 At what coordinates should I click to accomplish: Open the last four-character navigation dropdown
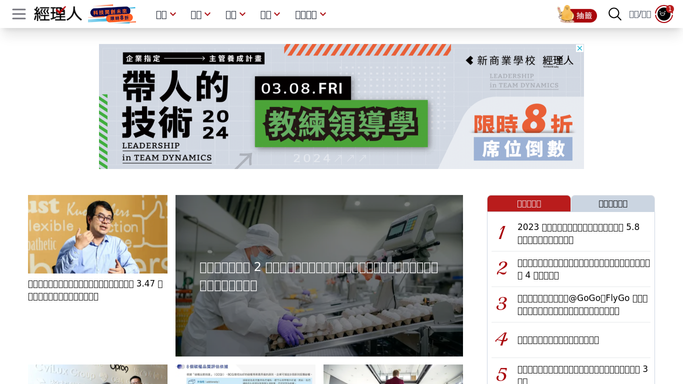click(310, 15)
